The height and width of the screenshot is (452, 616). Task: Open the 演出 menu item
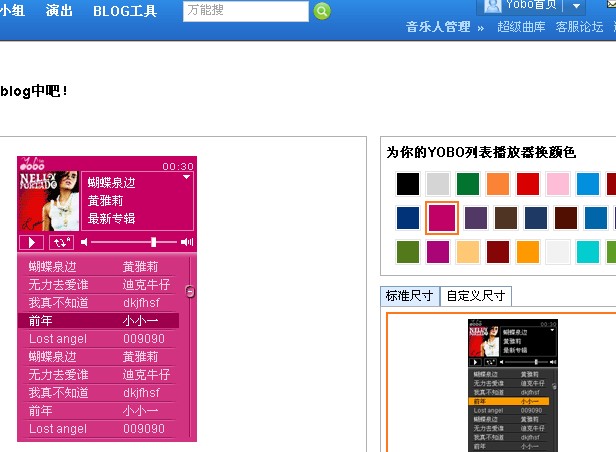(x=59, y=10)
